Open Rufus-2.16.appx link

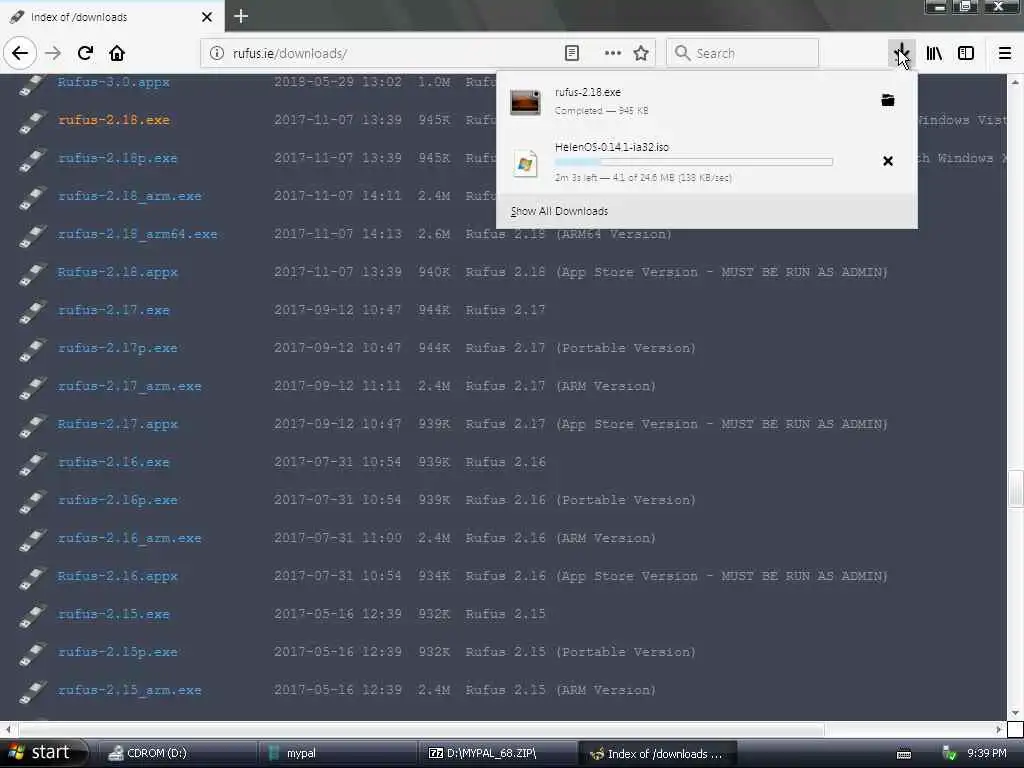[x=118, y=576]
